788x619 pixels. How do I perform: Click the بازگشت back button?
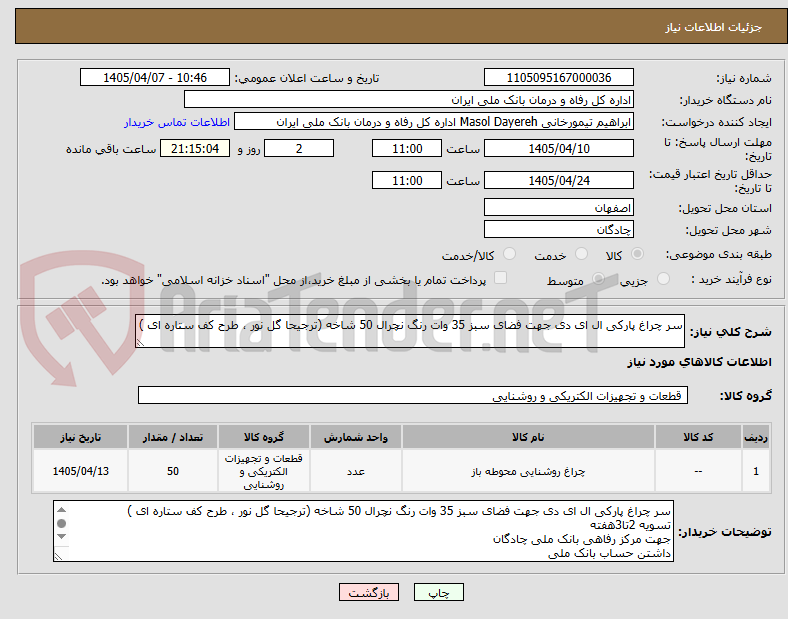[x=369, y=592]
